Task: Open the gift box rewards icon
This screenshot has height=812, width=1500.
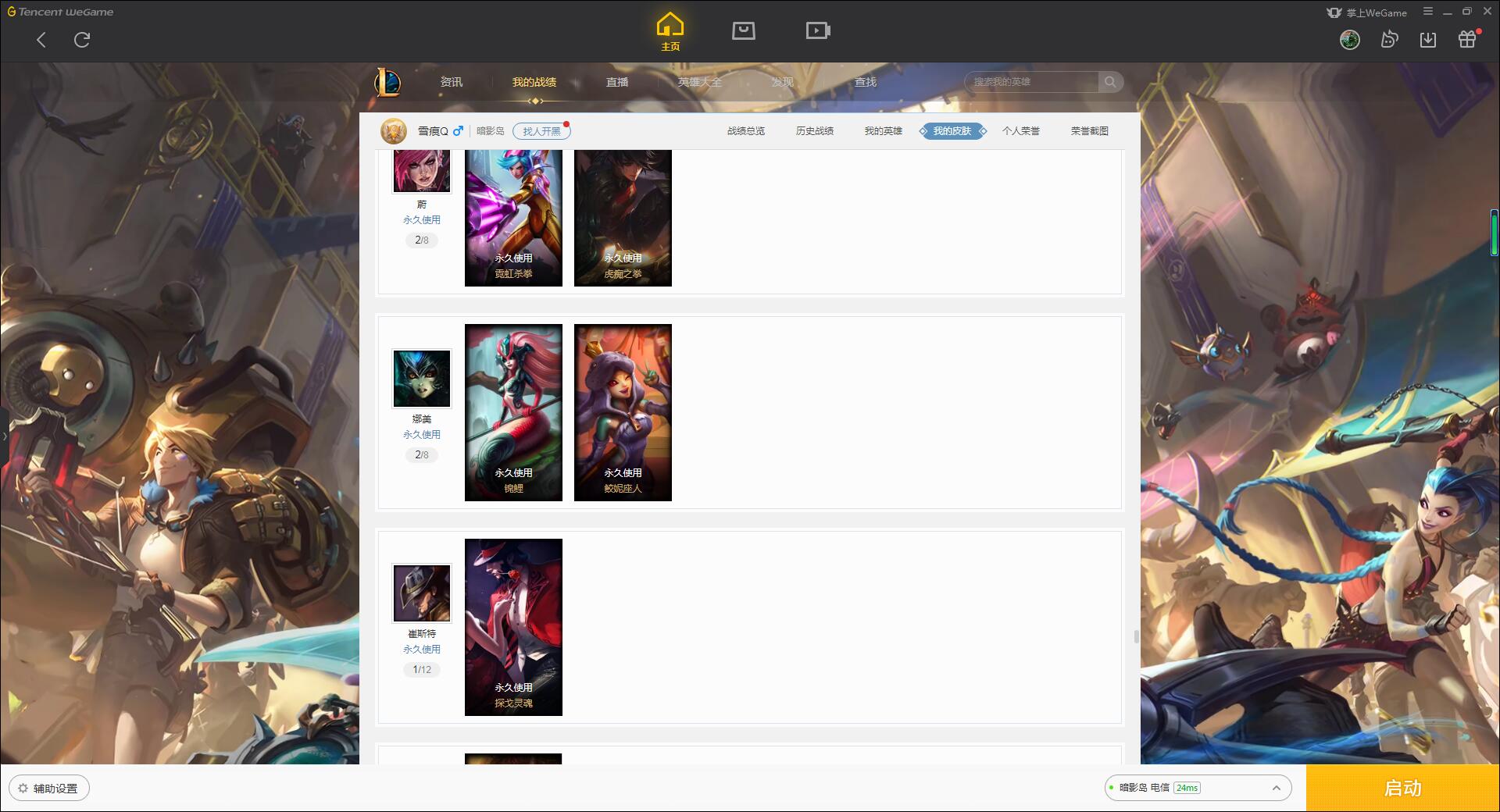Action: coord(1467,40)
